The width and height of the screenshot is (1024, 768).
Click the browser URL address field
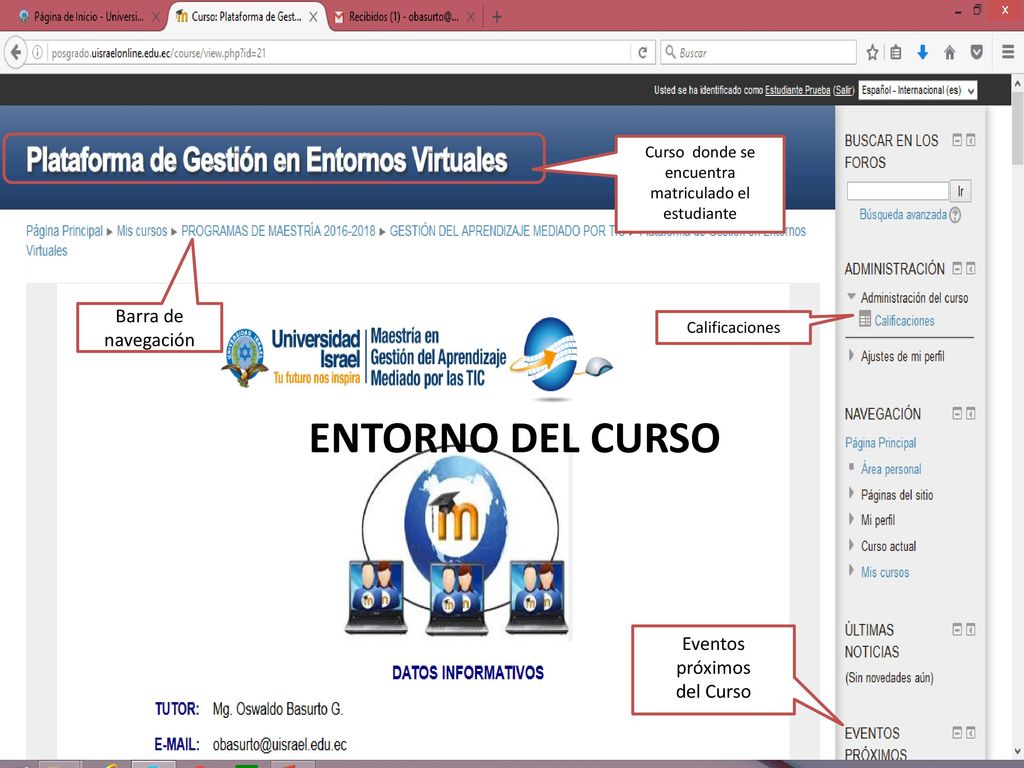click(x=340, y=53)
